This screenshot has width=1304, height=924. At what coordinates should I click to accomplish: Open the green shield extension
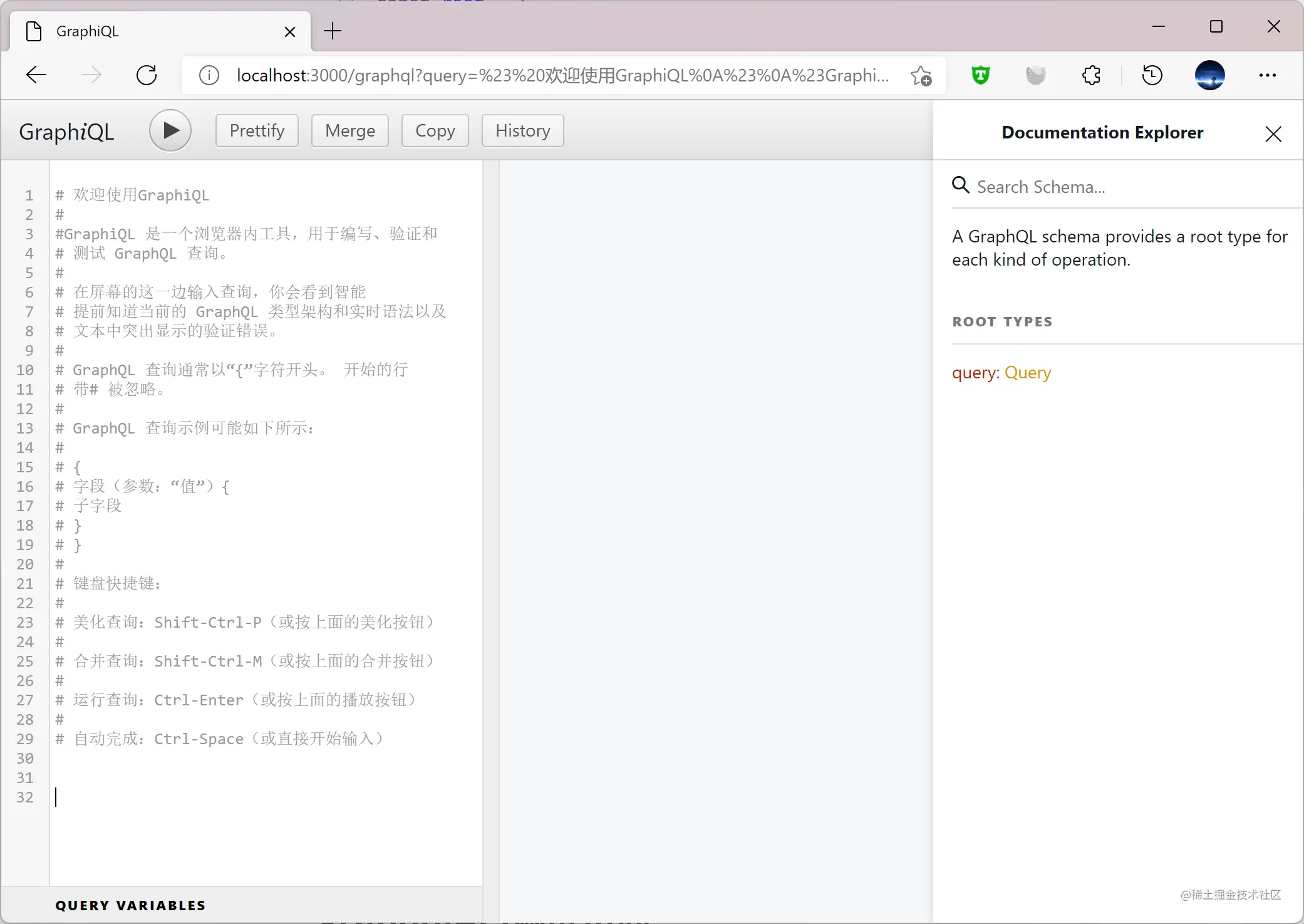[x=981, y=75]
